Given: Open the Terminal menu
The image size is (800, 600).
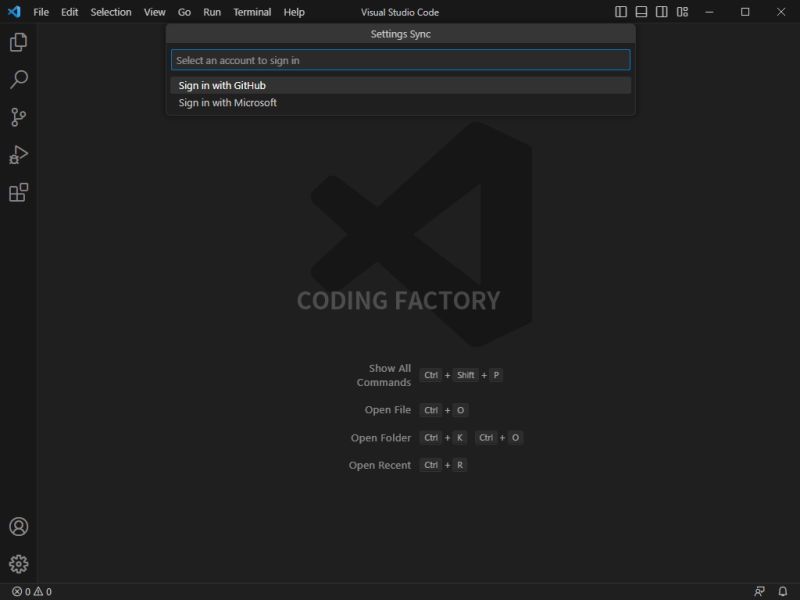Looking at the screenshot, I should [x=252, y=12].
